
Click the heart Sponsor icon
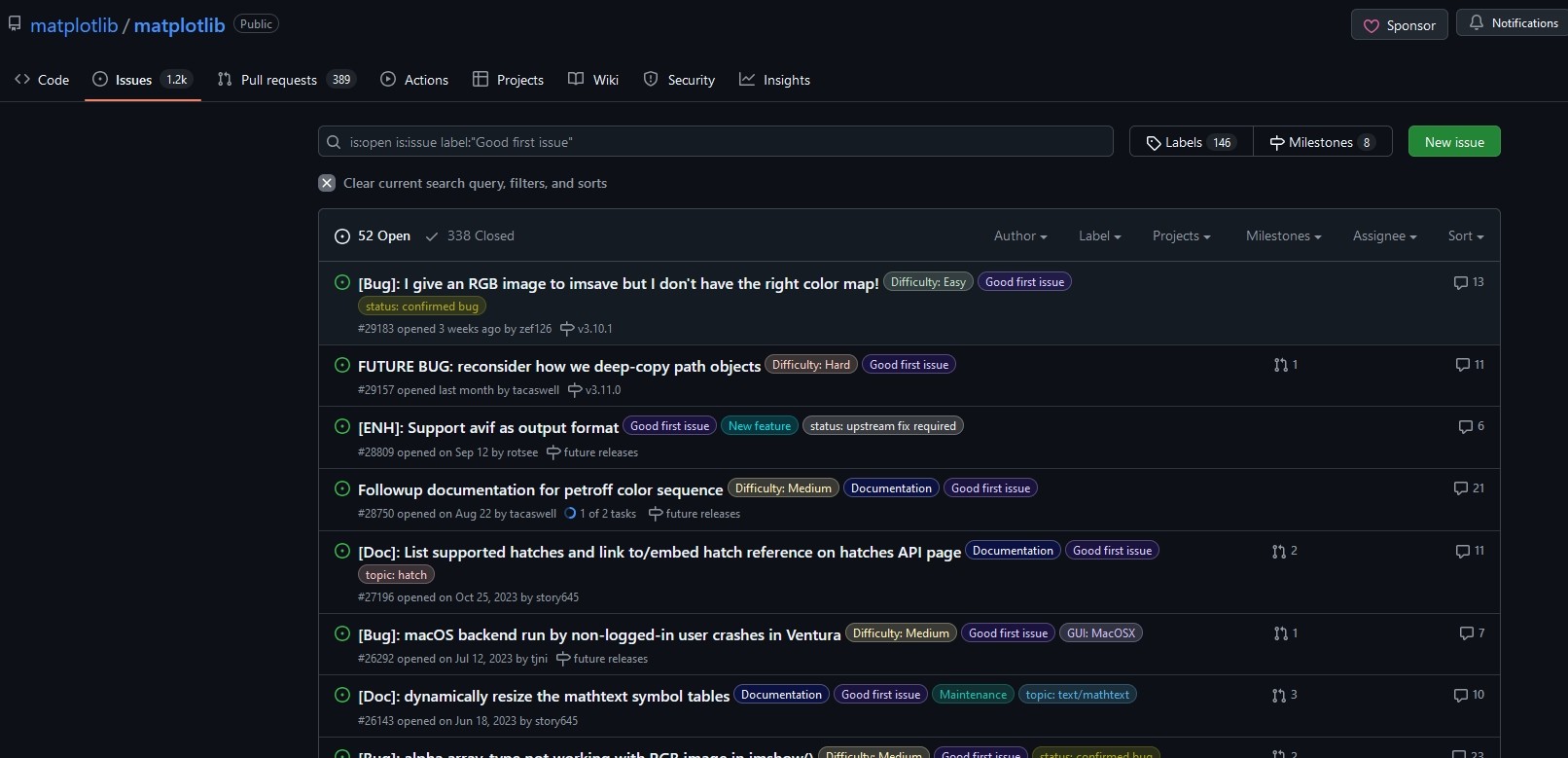point(1372,26)
